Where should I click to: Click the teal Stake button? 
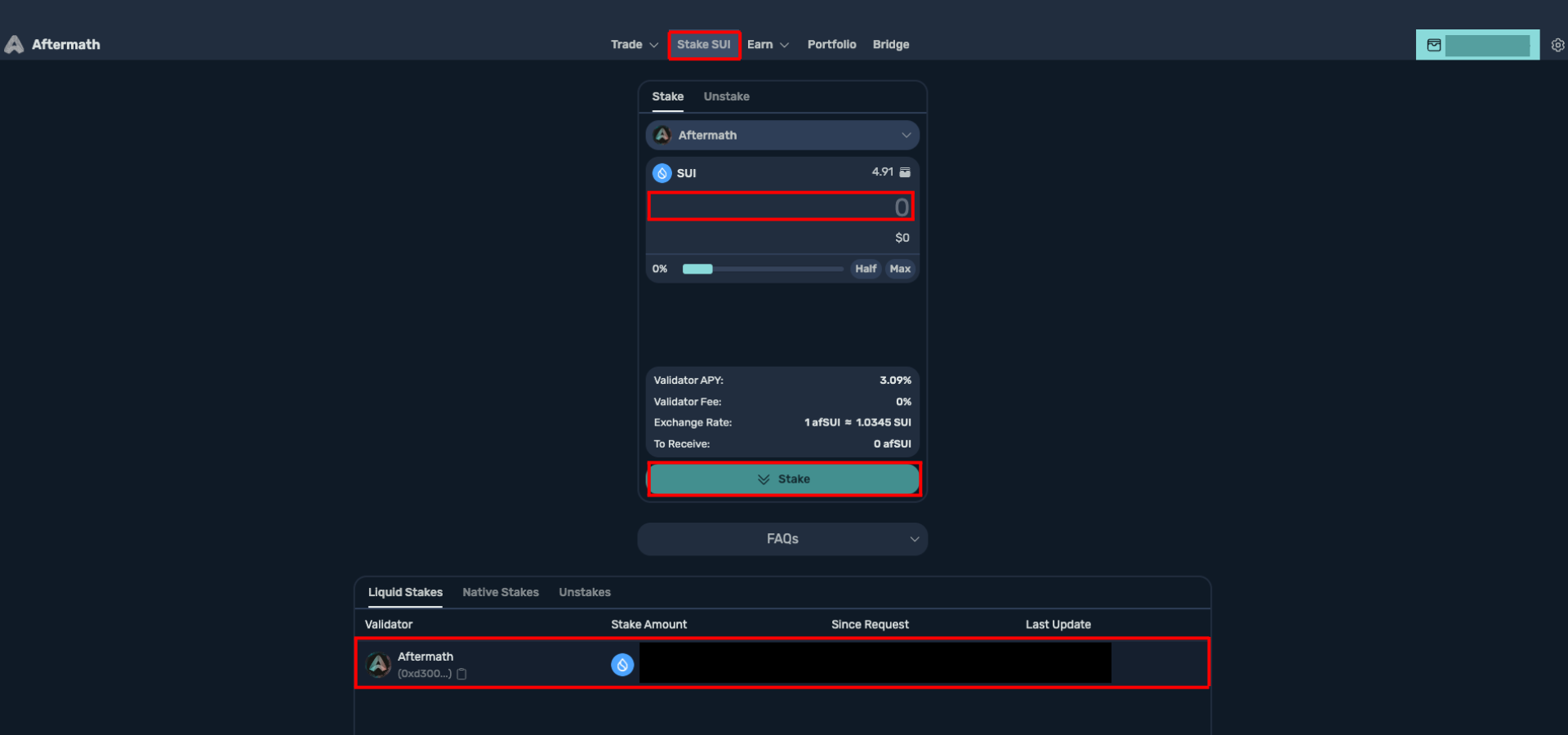click(x=784, y=479)
